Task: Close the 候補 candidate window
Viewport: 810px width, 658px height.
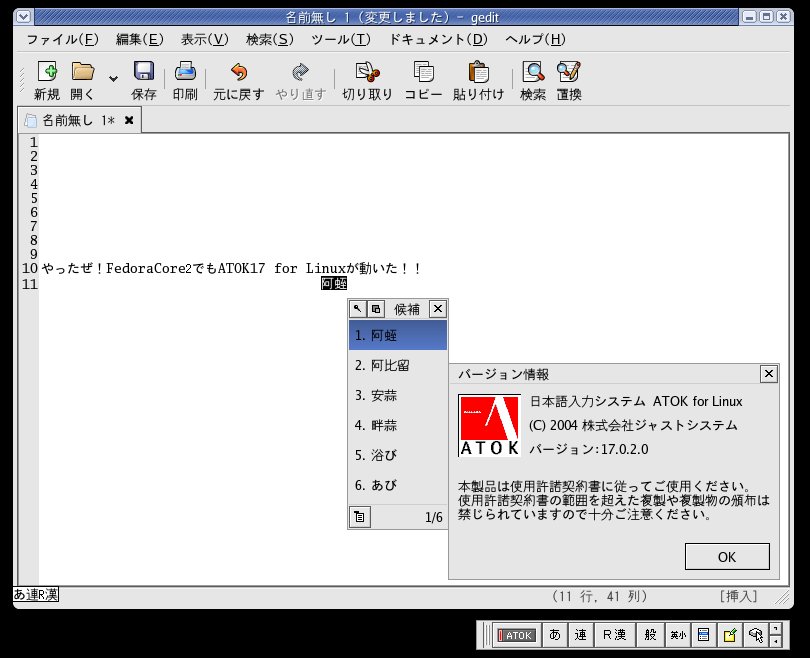Action: 438,309
